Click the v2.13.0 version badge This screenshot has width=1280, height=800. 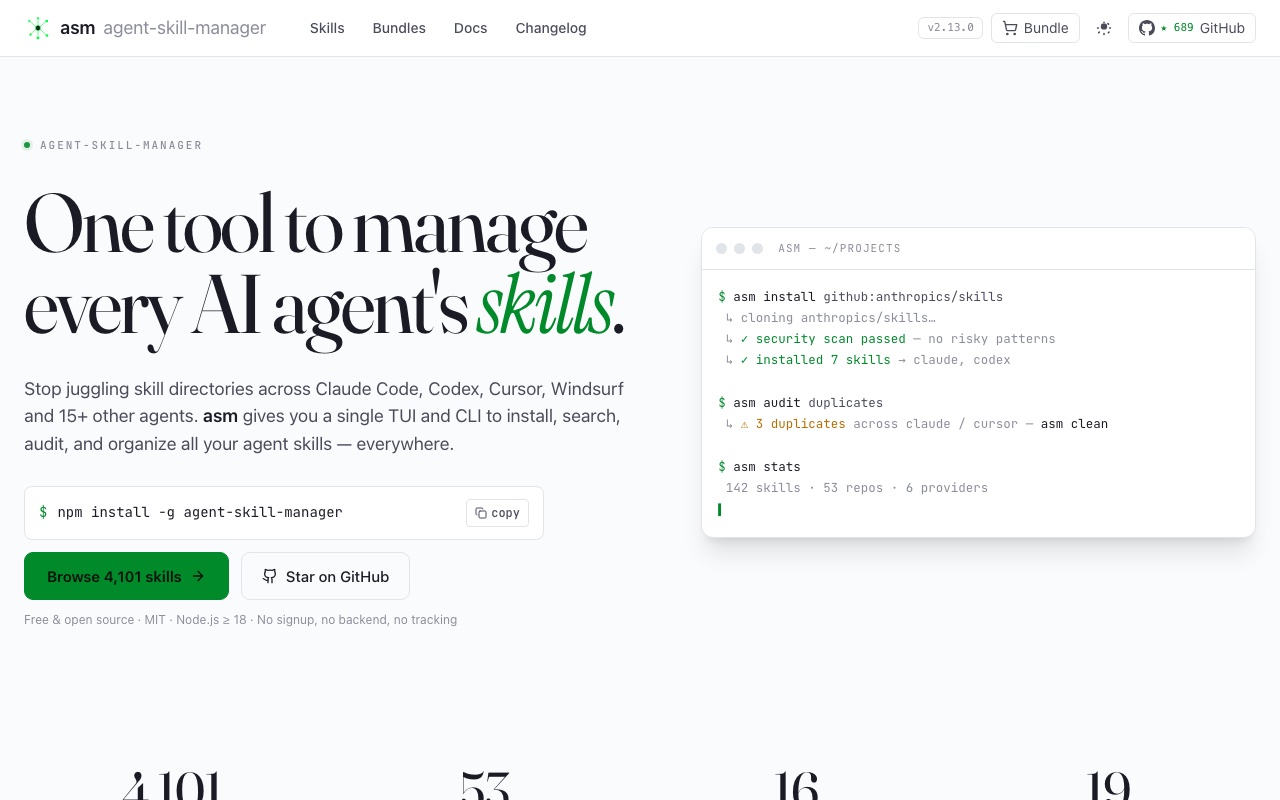(951, 28)
